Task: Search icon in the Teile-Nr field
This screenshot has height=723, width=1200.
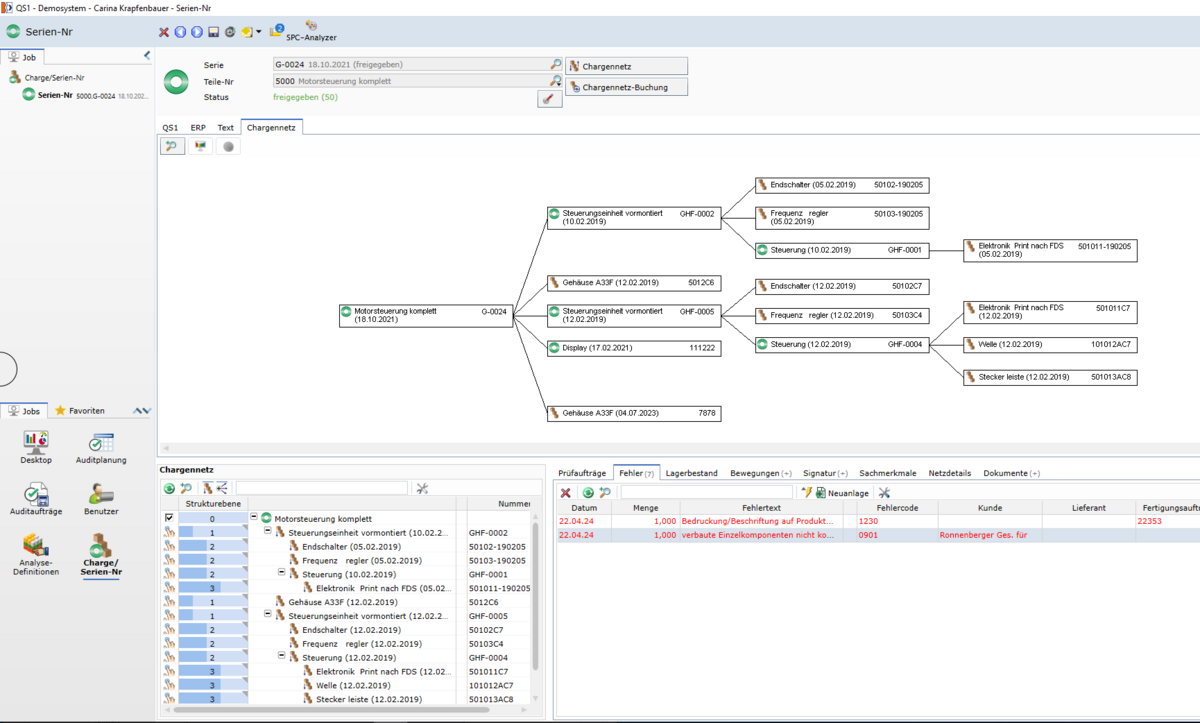Action: tap(556, 80)
